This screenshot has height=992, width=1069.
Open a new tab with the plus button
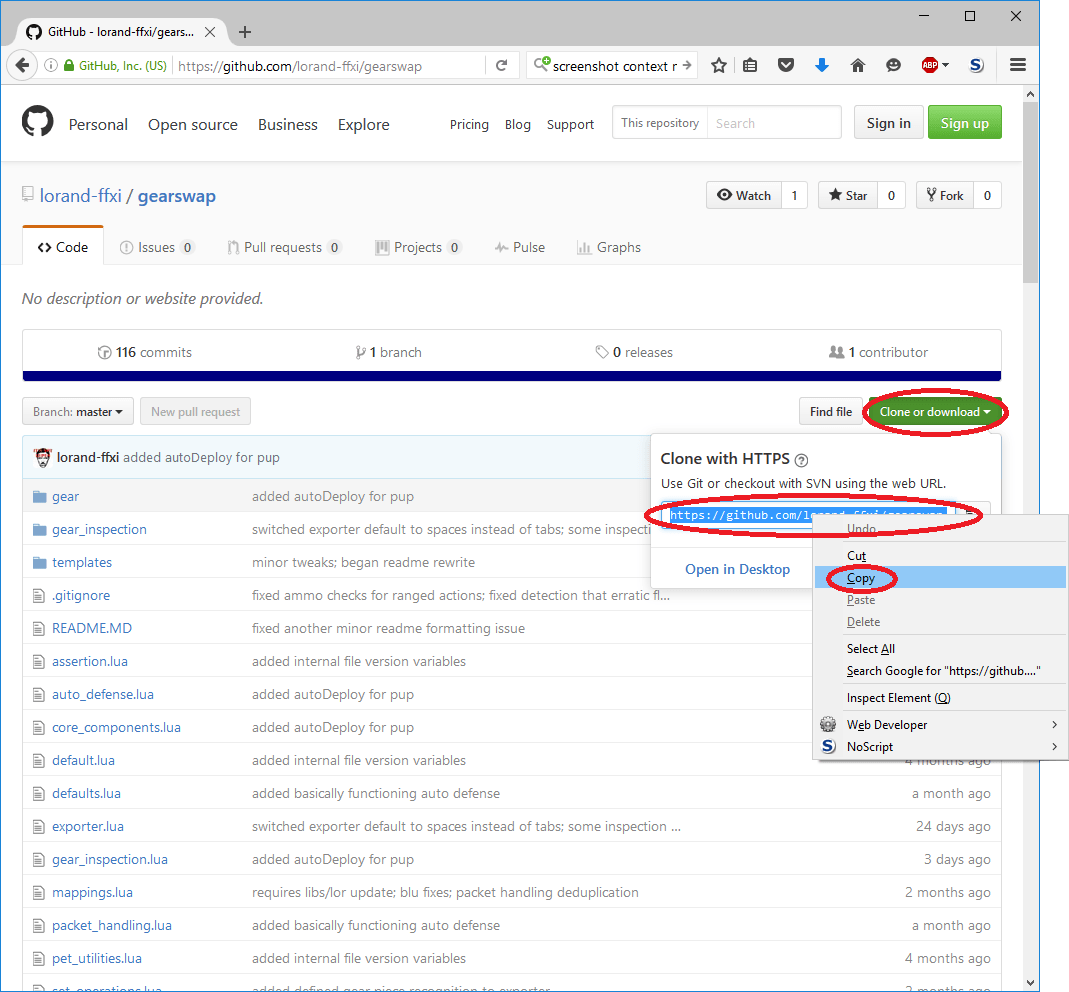[x=245, y=32]
